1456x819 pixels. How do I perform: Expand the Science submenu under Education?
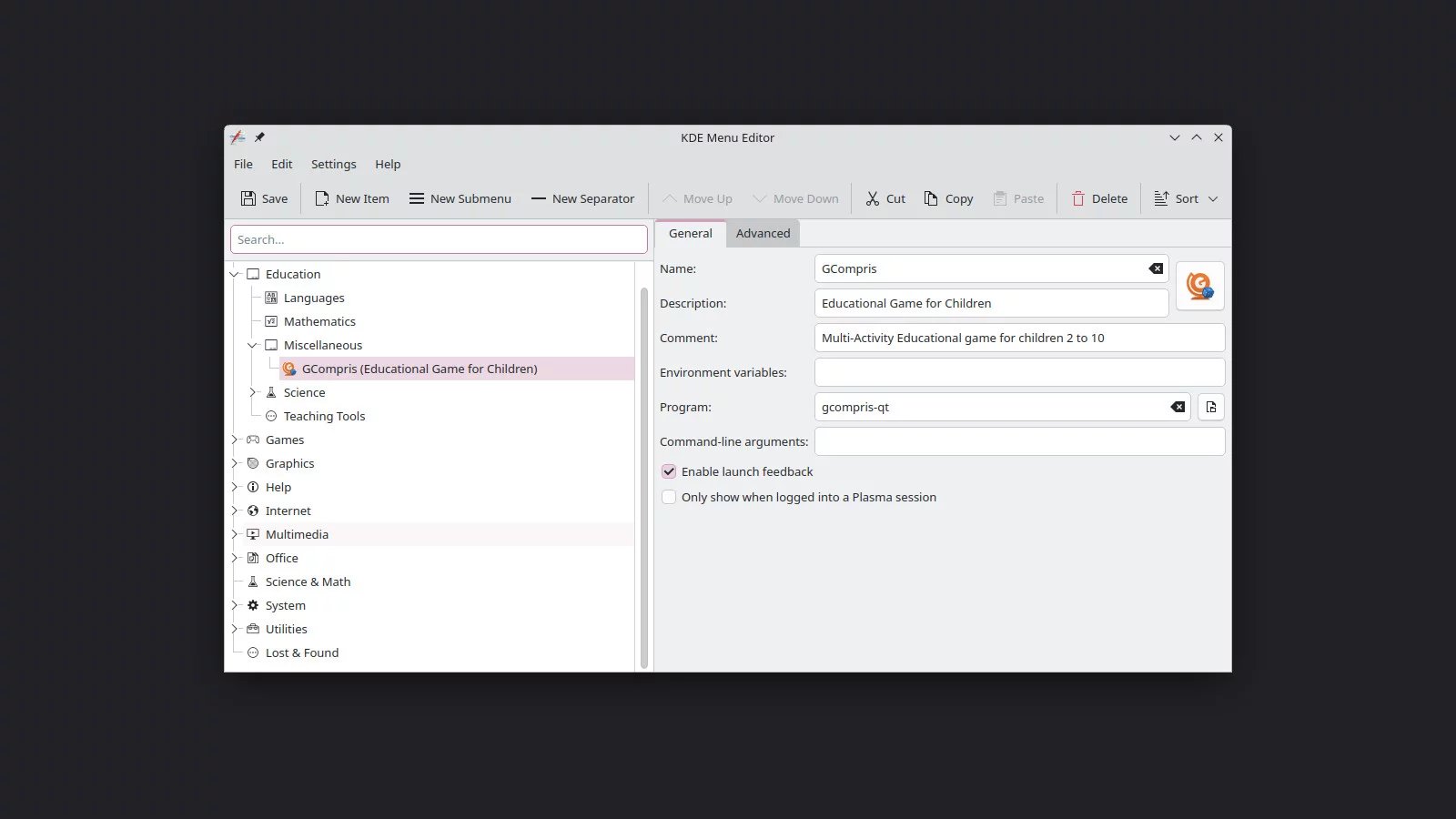tap(253, 392)
